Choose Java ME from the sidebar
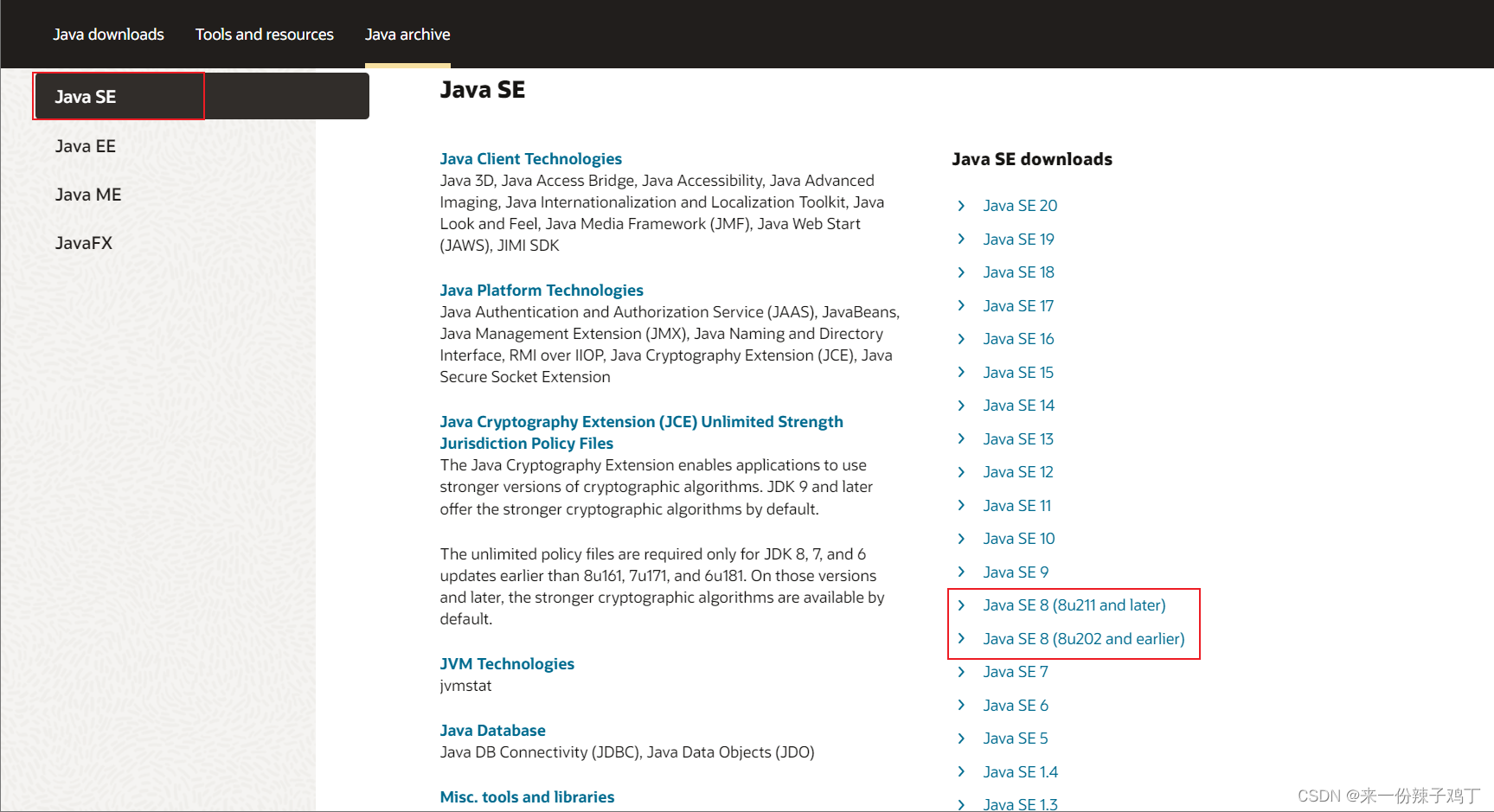Viewport: 1494px width, 812px height. point(88,195)
